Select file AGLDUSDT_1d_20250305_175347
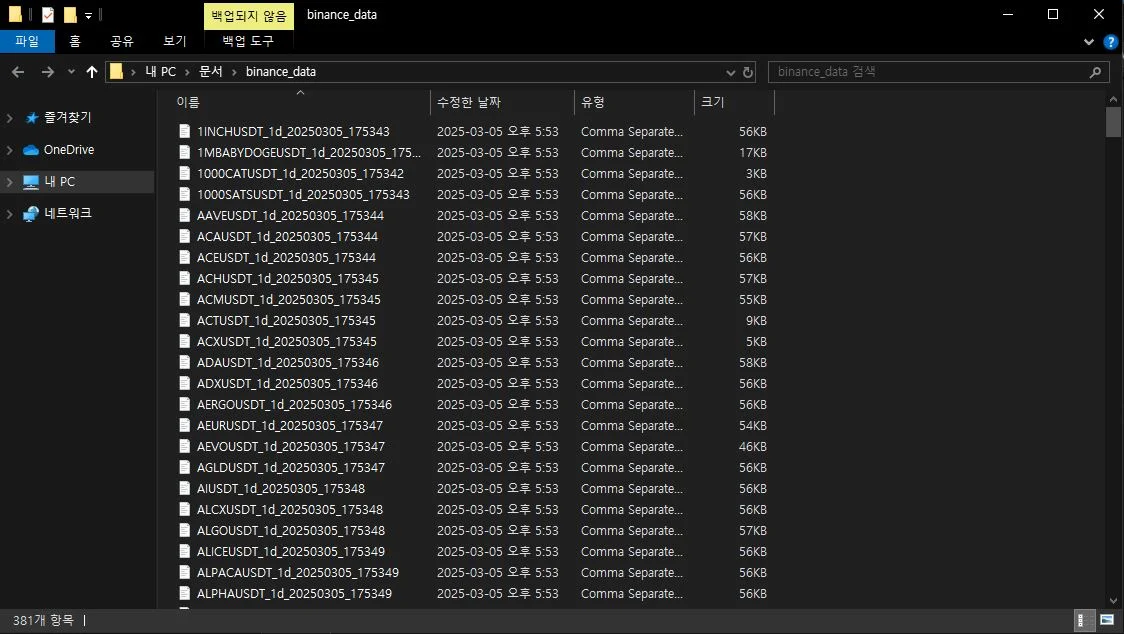This screenshot has width=1124, height=634. pyautogui.click(x=291, y=468)
